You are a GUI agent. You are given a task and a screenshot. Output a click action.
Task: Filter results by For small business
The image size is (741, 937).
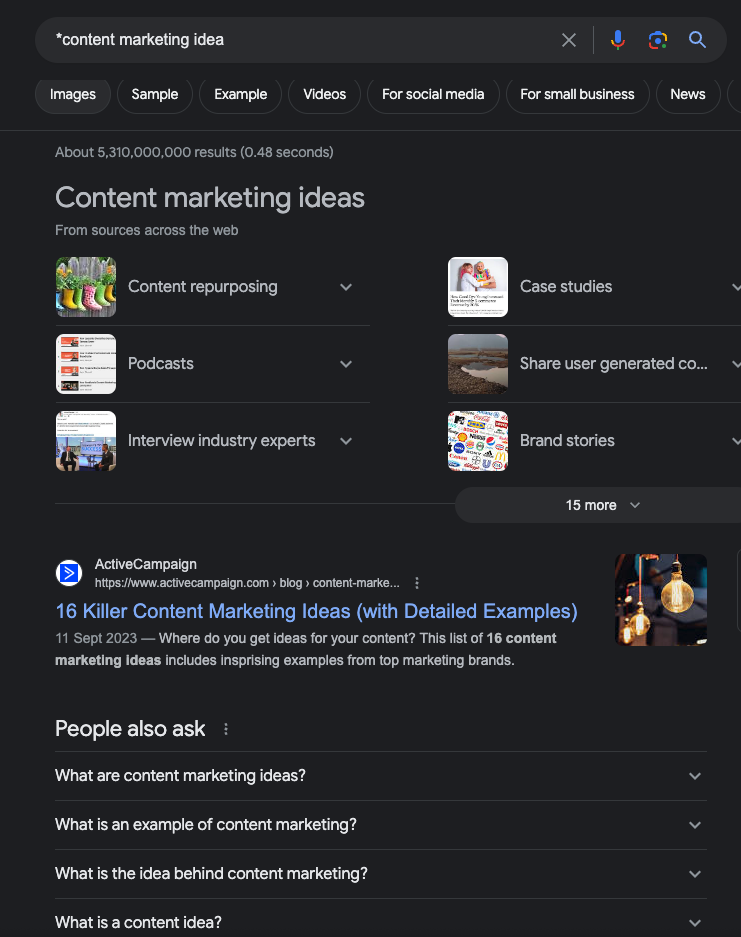click(x=577, y=94)
